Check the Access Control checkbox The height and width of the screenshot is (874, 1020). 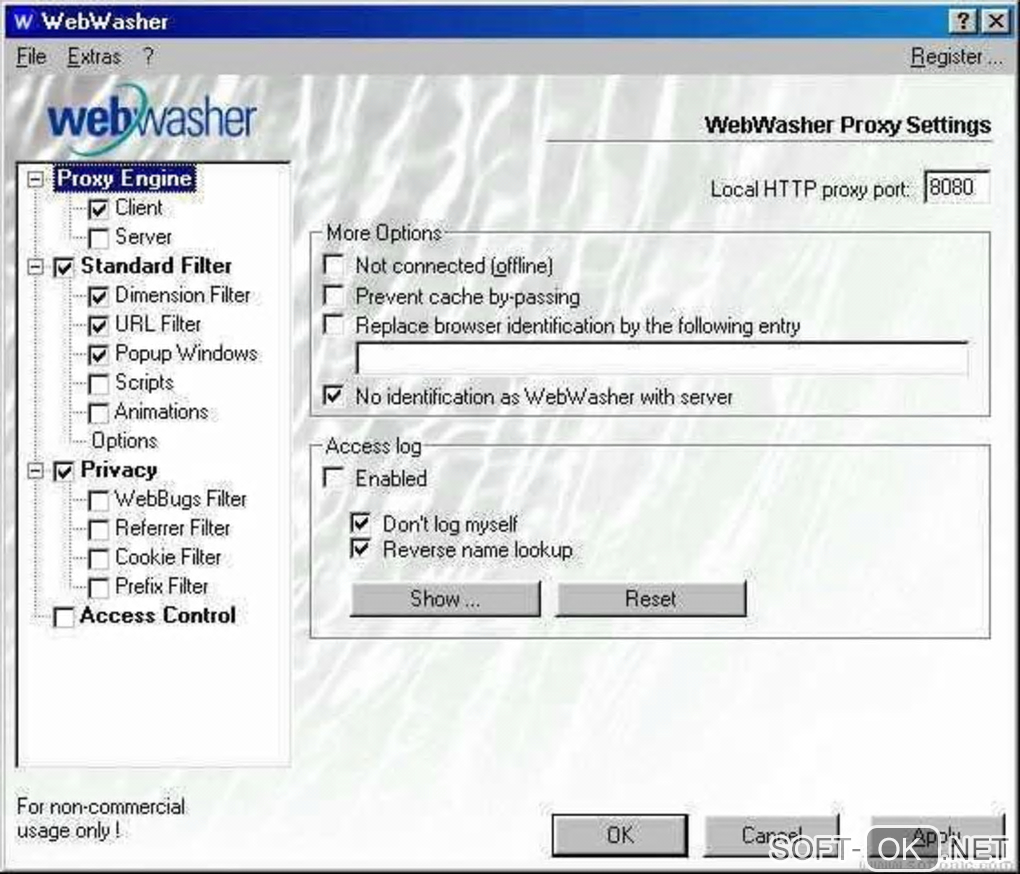(64, 617)
